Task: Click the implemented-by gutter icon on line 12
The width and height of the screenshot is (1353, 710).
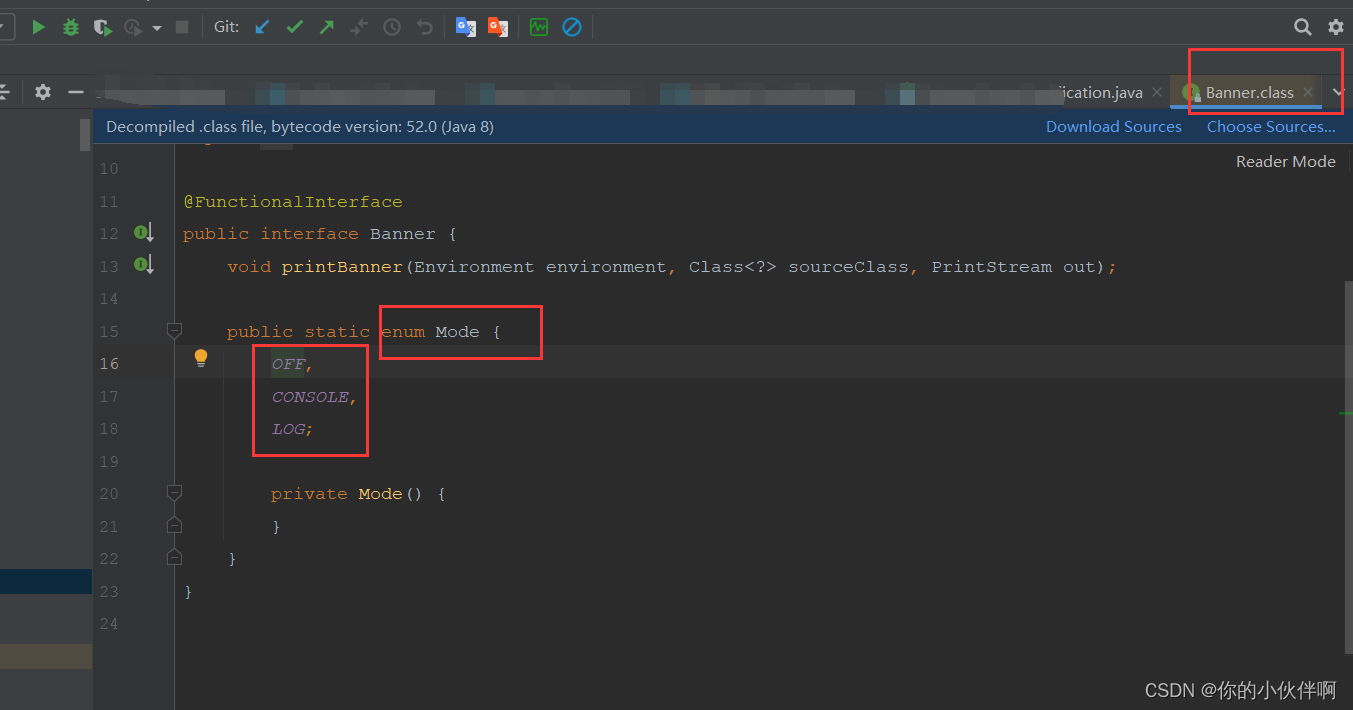Action: click(x=143, y=233)
